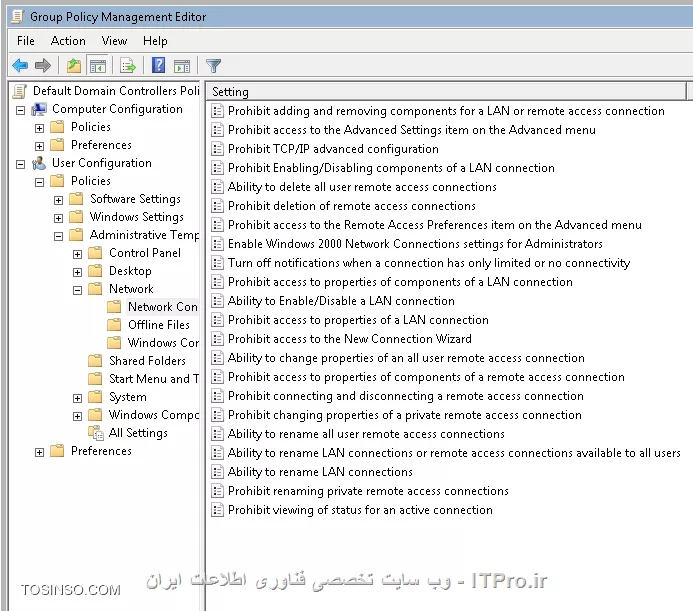The image size is (693, 611).
Task: Select Default Domain Controllers Policy root node
Action: (116, 91)
